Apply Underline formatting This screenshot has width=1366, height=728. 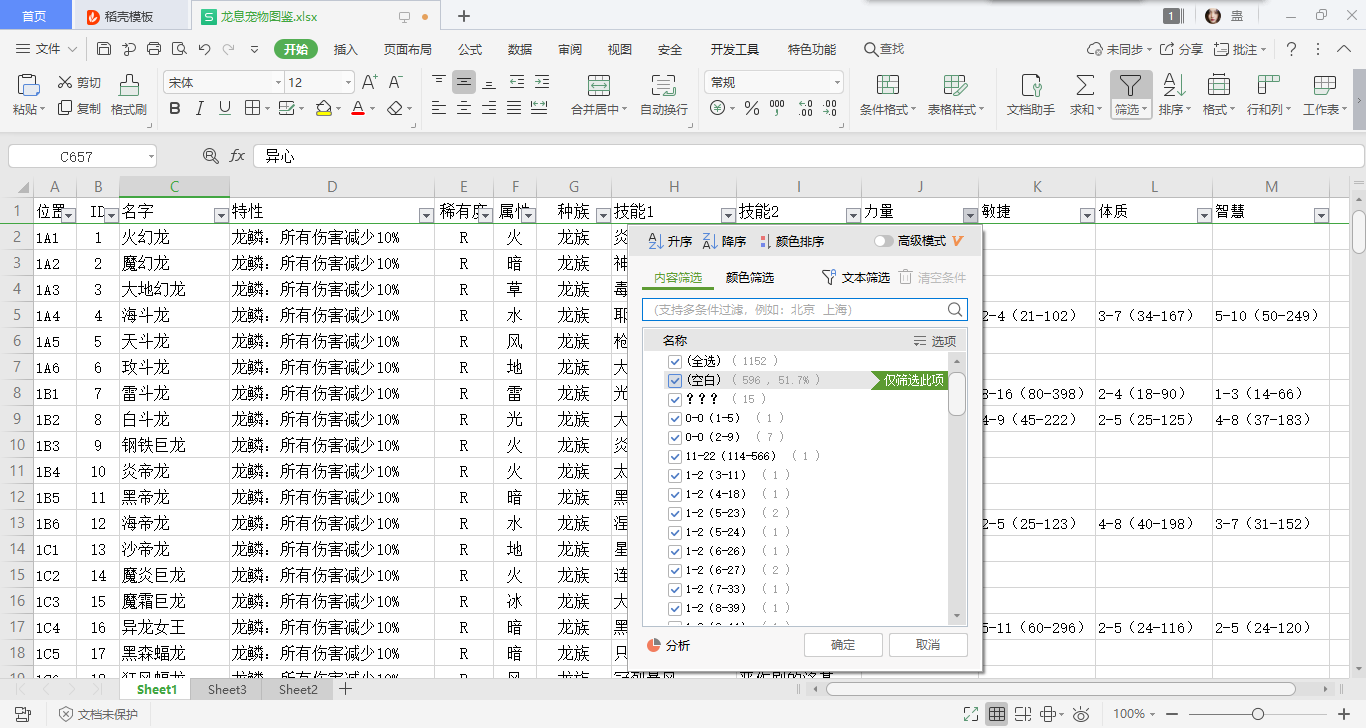tap(224, 108)
